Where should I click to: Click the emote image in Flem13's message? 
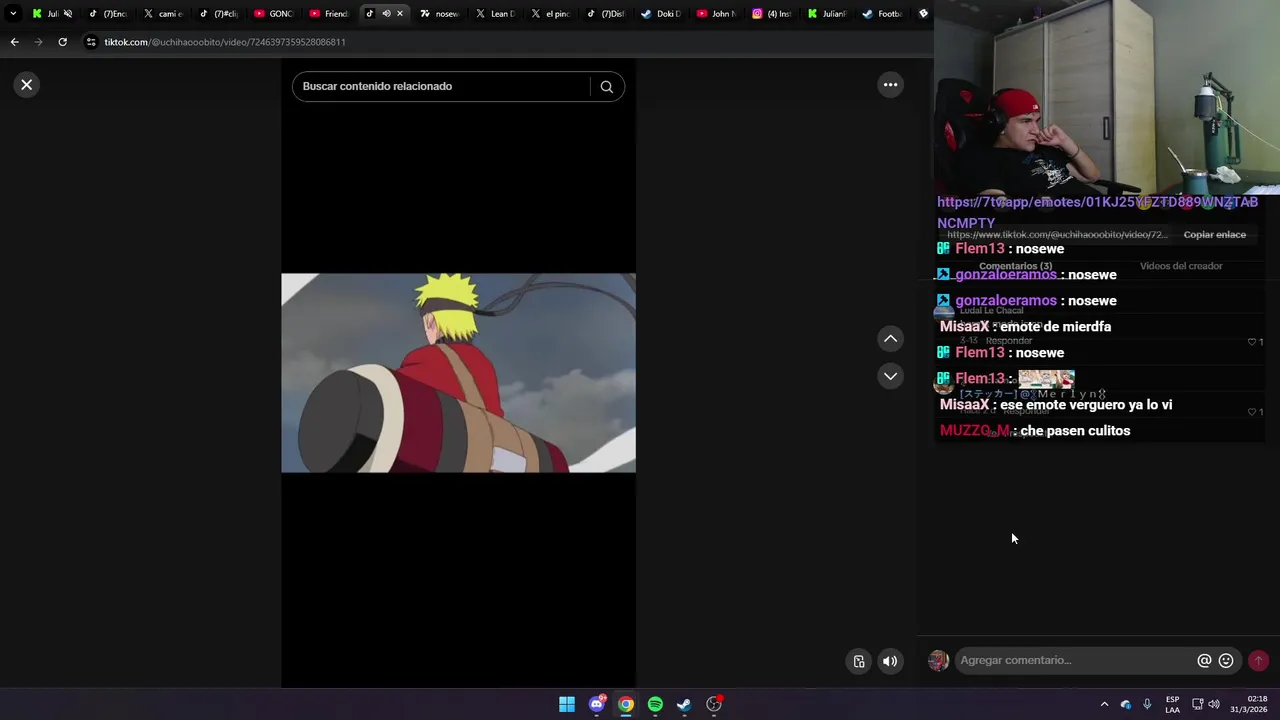(x=1046, y=379)
